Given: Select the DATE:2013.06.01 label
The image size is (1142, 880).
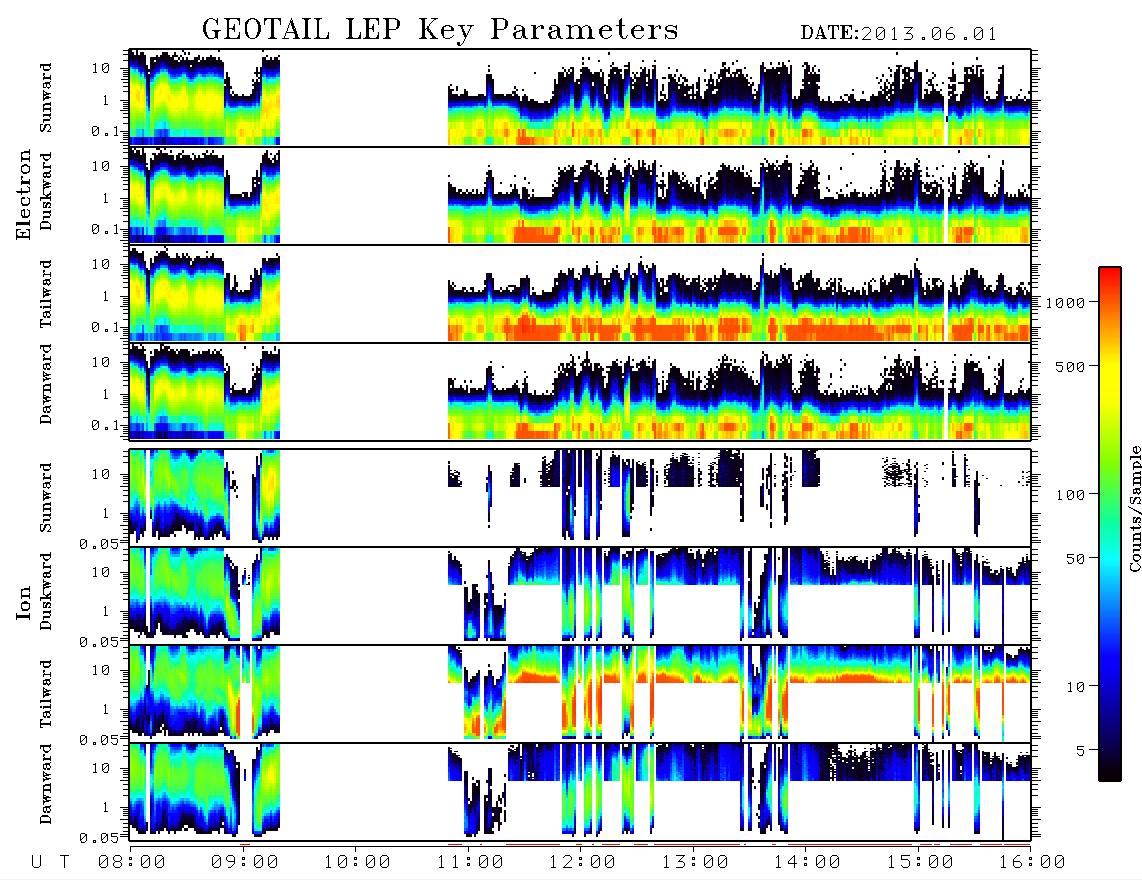Looking at the screenshot, I should [899, 34].
